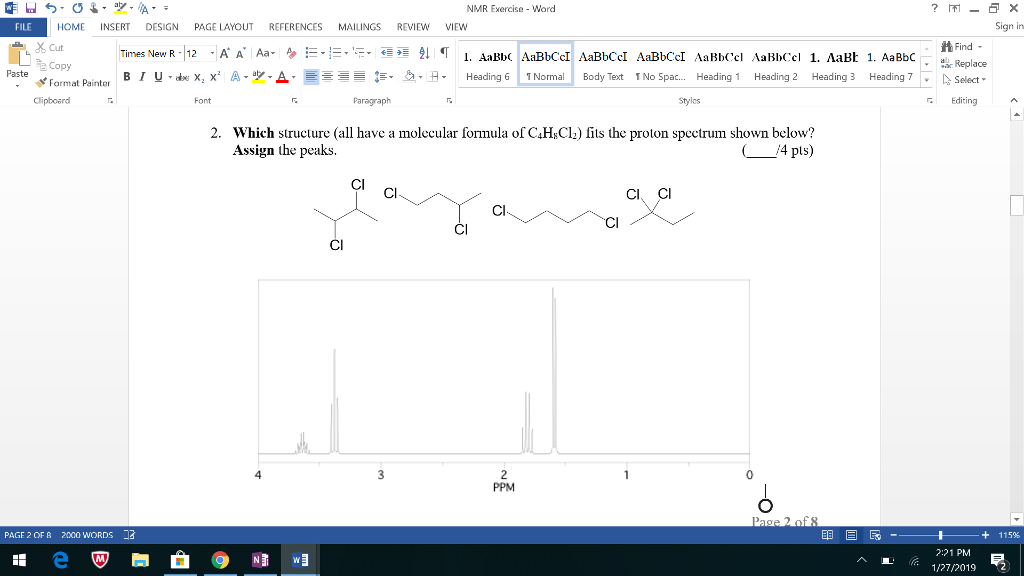Click the Subscript icon

[x=198, y=75]
